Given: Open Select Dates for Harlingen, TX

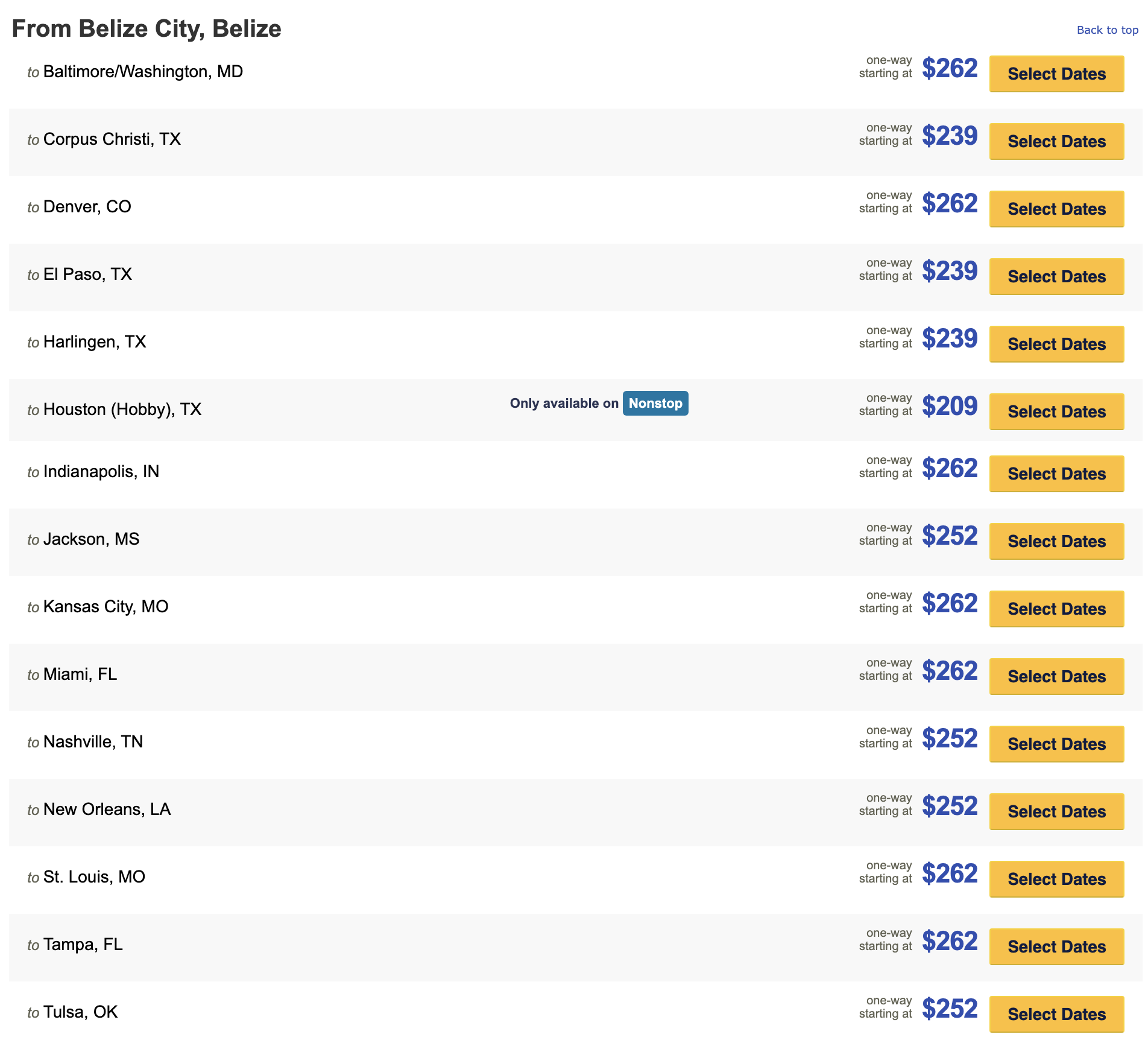Looking at the screenshot, I should click(1056, 344).
